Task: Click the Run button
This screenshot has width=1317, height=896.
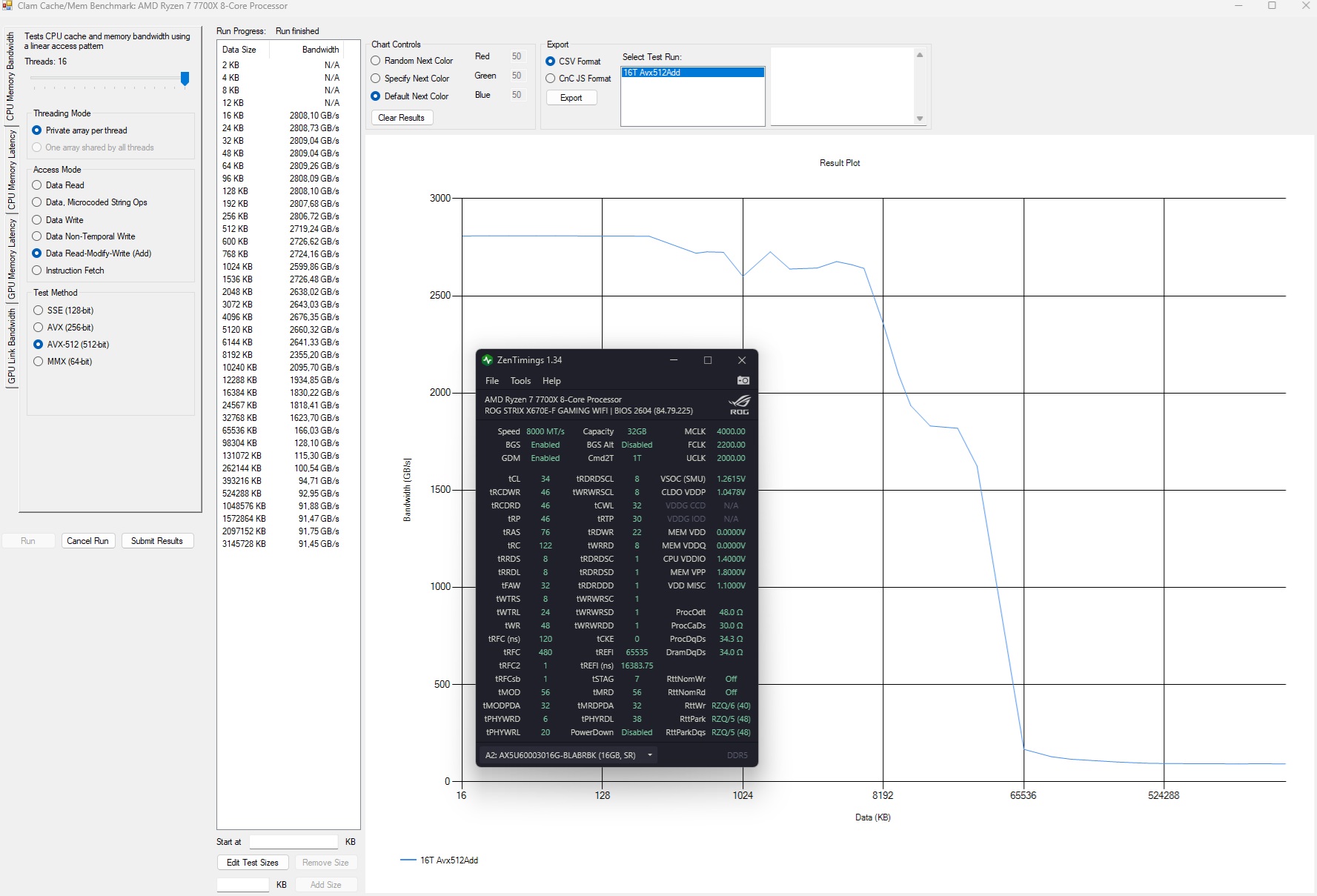Action: coord(28,541)
